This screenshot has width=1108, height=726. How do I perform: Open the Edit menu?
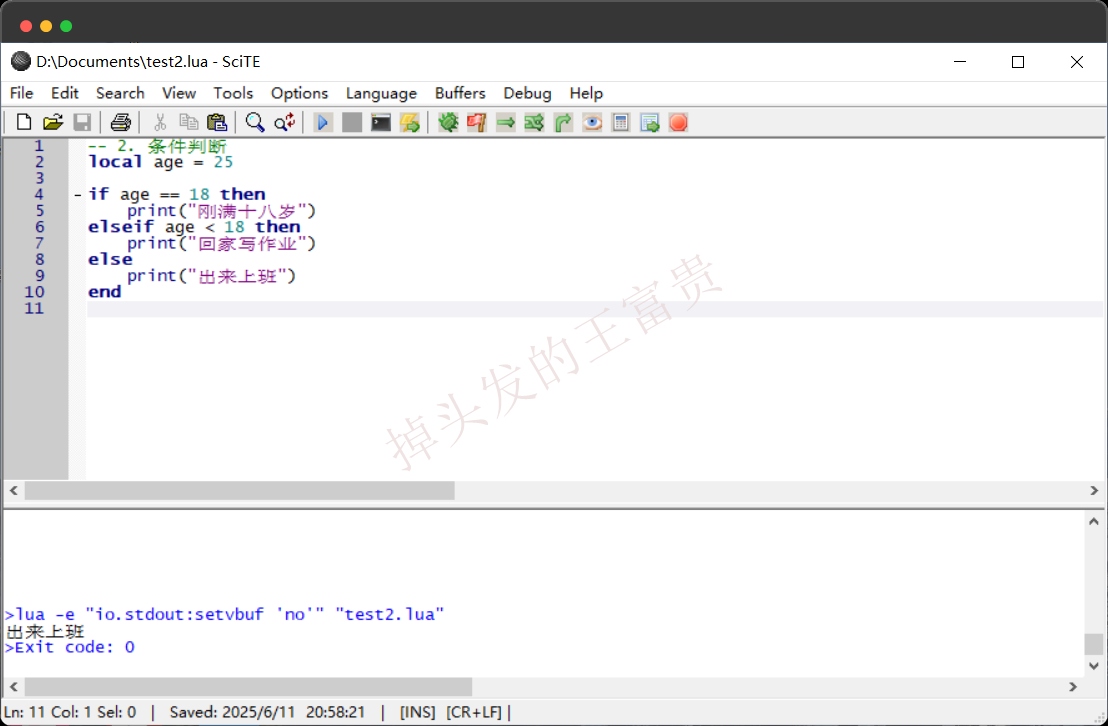pyautogui.click(x=64, y=93)
